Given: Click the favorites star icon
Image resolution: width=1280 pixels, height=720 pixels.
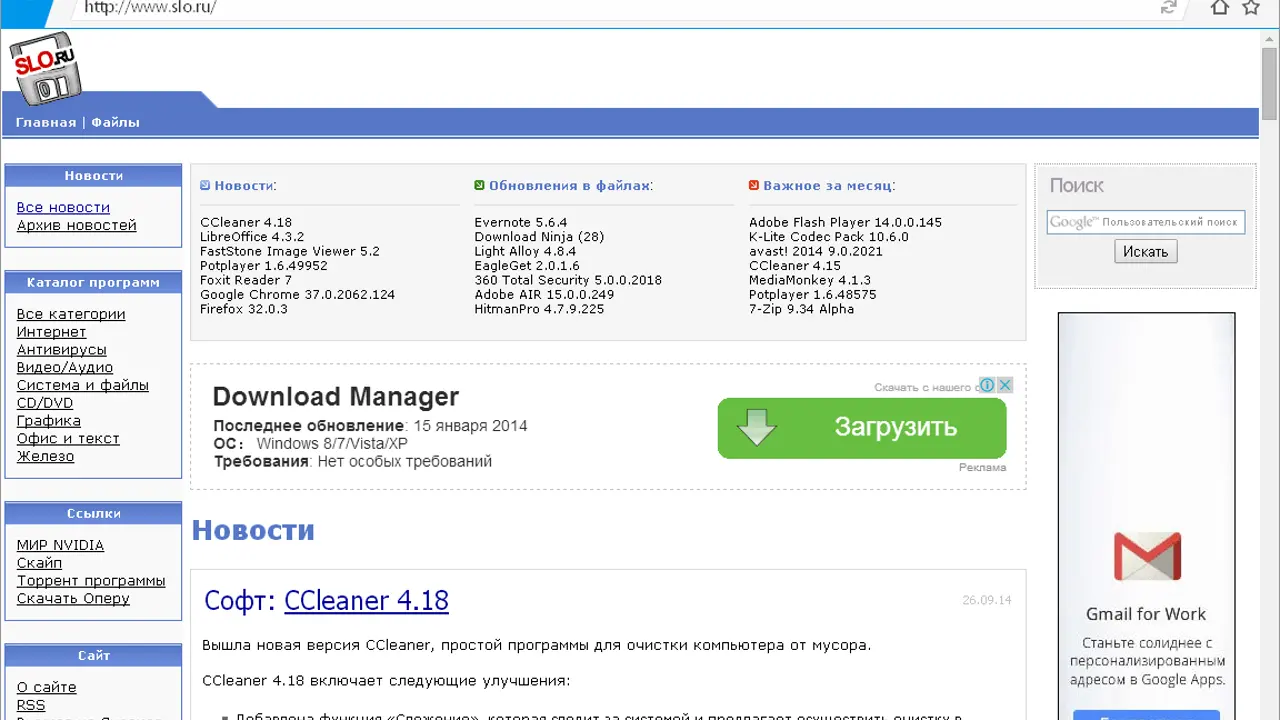Looking at the screenshot, I should 1251,8.
